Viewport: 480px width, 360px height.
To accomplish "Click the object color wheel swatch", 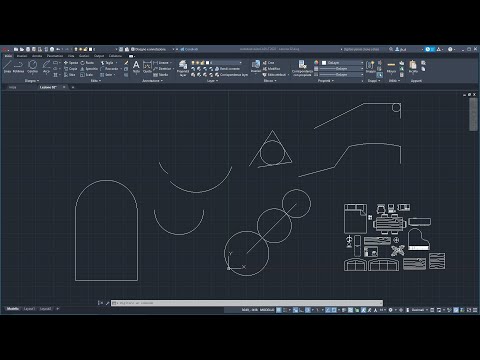I will [316, 63].
